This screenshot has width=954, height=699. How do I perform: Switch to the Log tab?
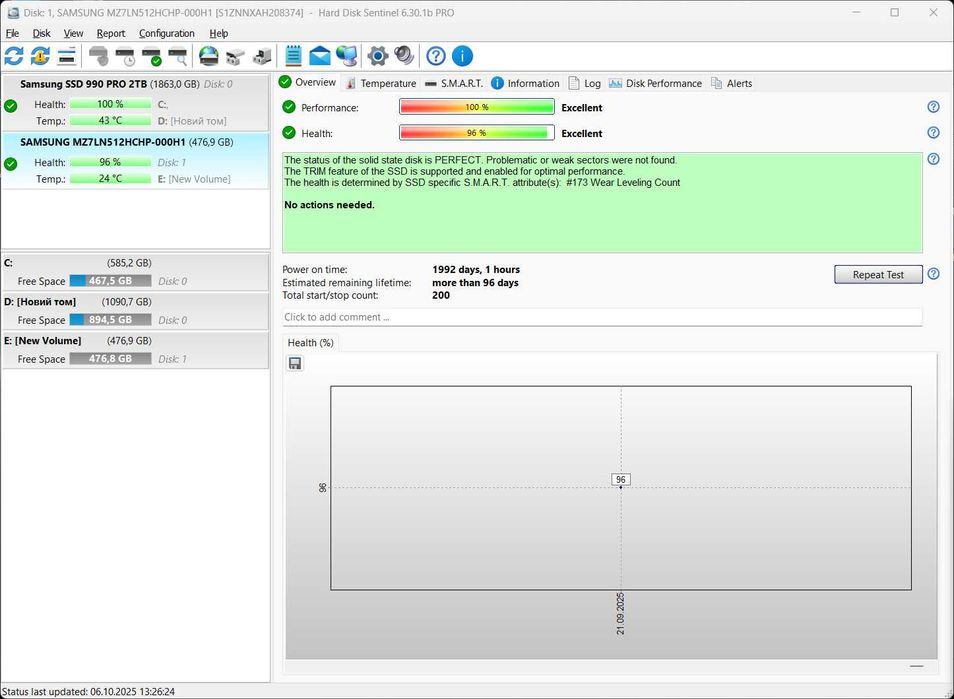[584, 83]
